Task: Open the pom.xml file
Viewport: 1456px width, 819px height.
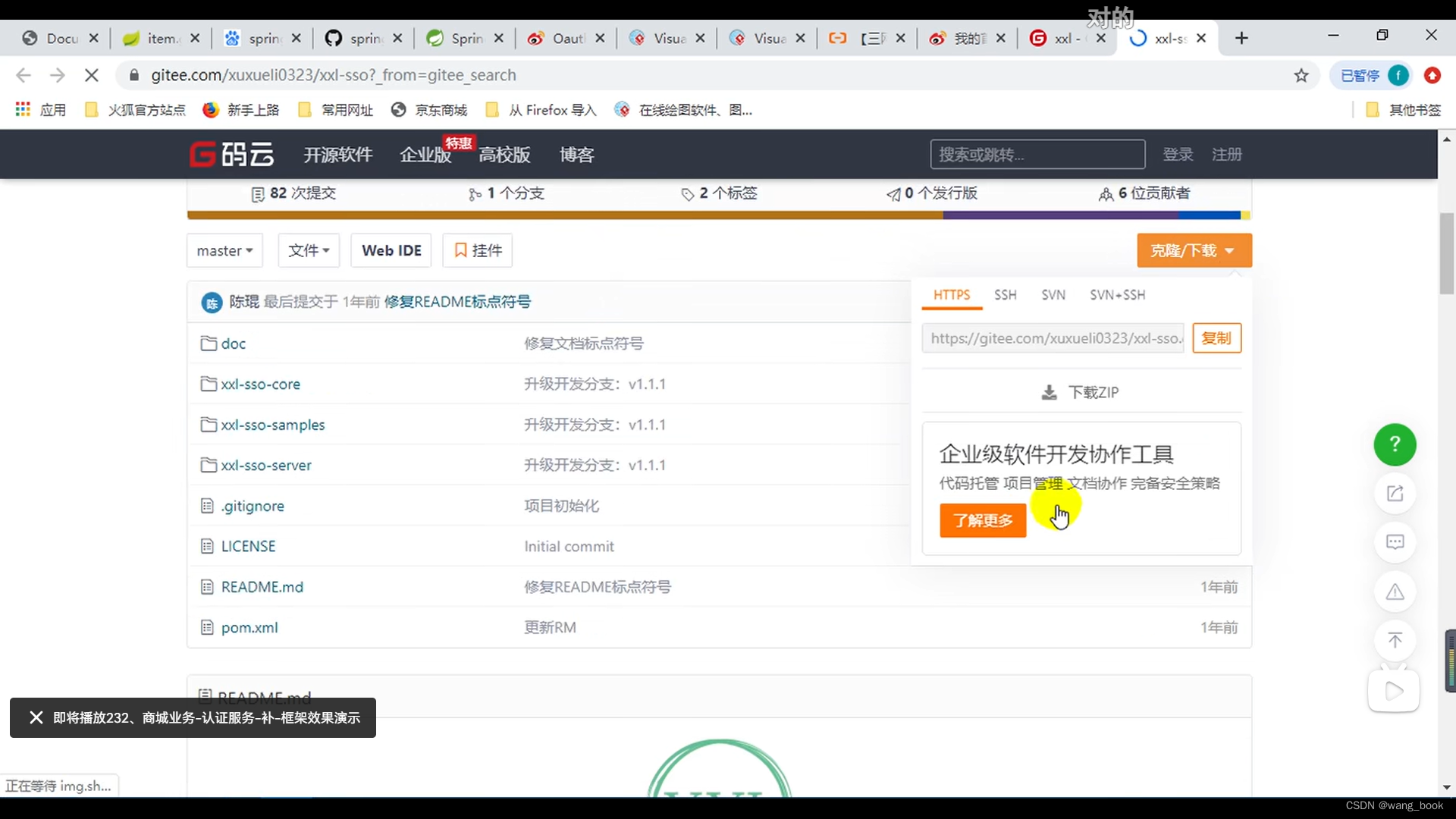Action: point(249,628)
